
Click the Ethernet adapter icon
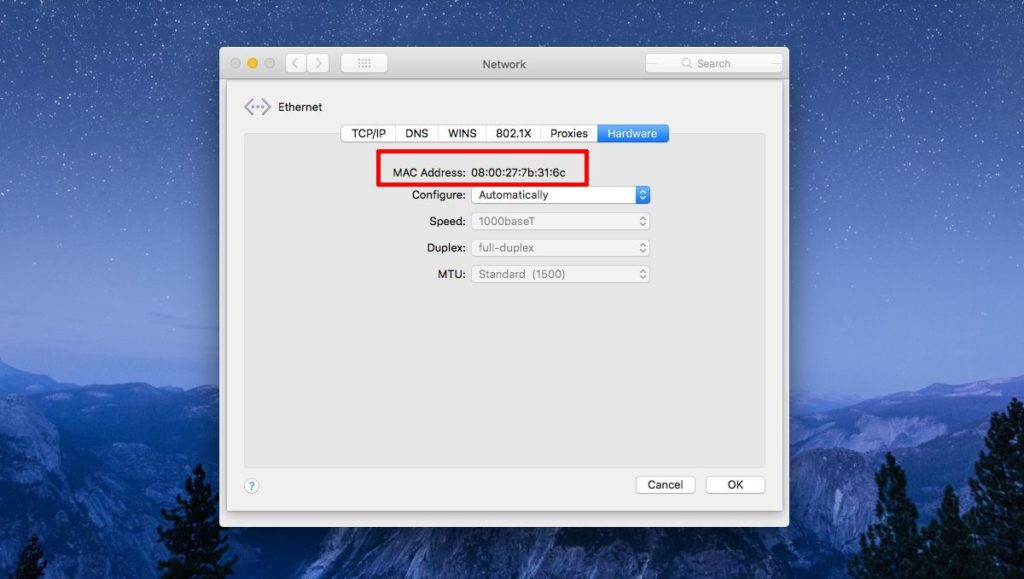257,106
